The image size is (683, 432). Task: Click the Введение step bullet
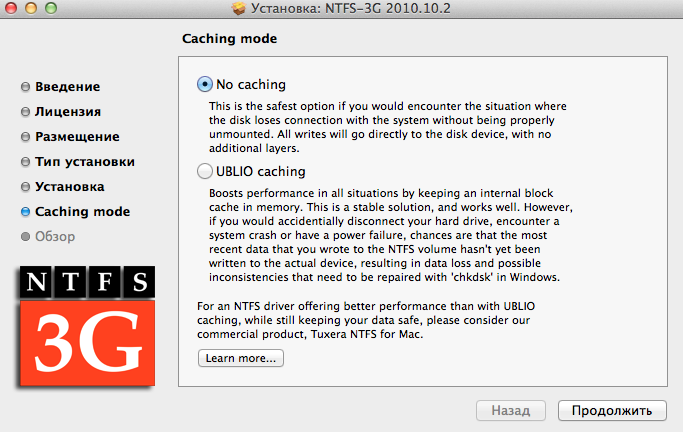coord(25,87)
